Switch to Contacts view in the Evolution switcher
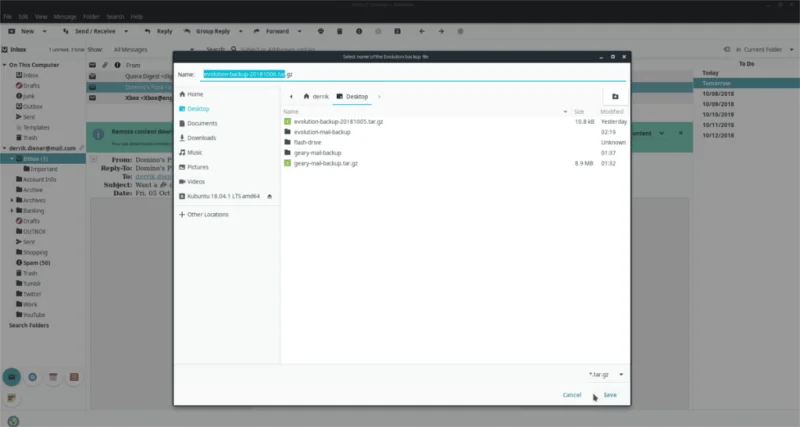 pos(33,377)
